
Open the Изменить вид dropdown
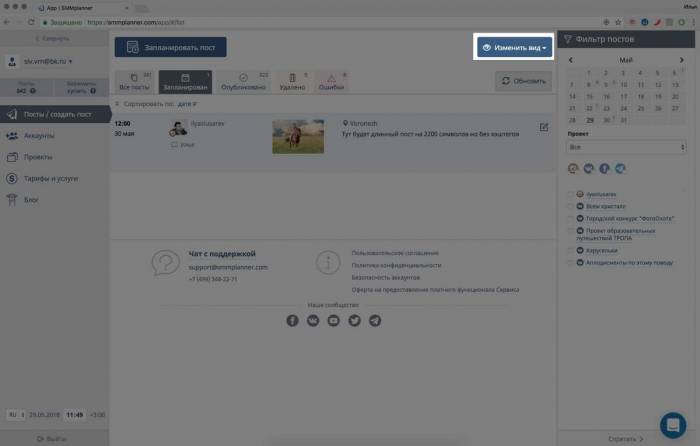coord(514,47)
